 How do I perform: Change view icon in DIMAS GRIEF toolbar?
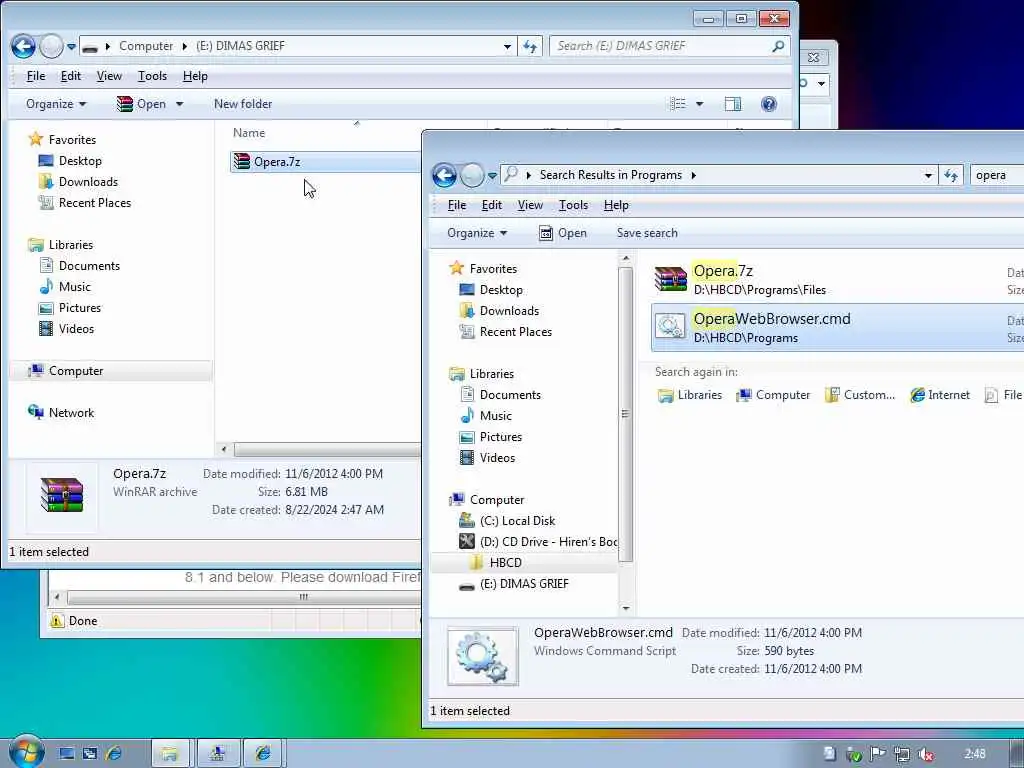coord(678,104)
